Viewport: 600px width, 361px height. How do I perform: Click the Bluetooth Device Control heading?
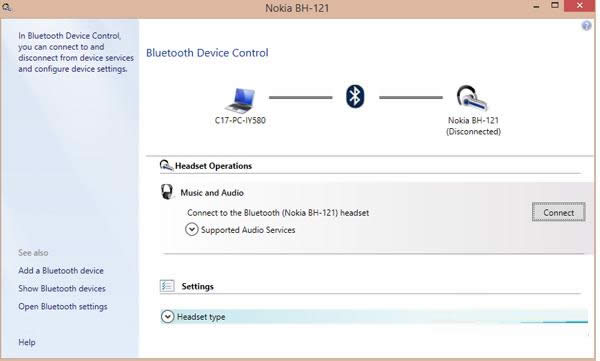click(207, 53)
